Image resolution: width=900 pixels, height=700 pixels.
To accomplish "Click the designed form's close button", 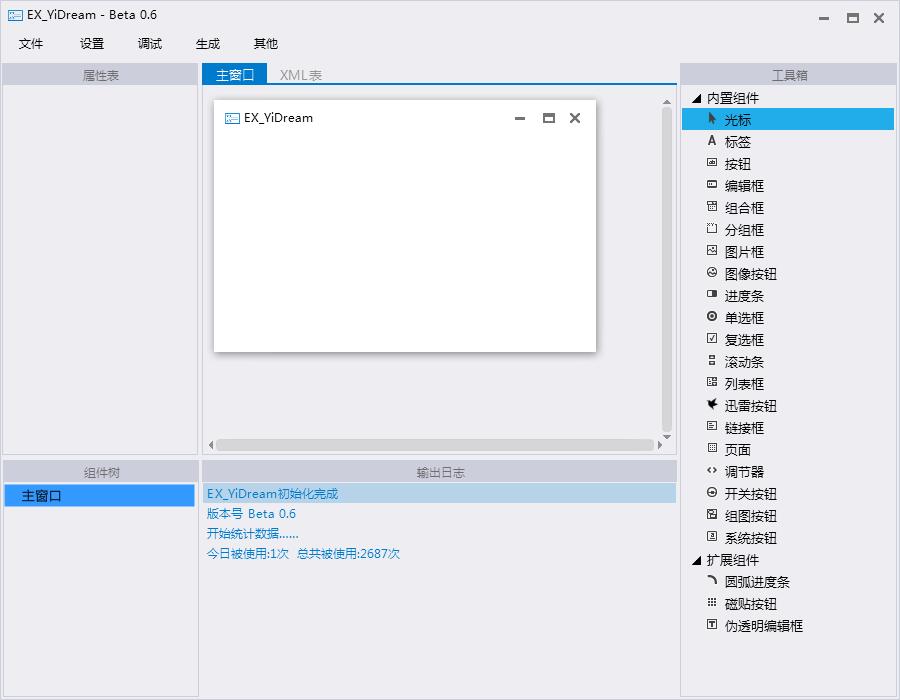I will (x=575, y=118).
